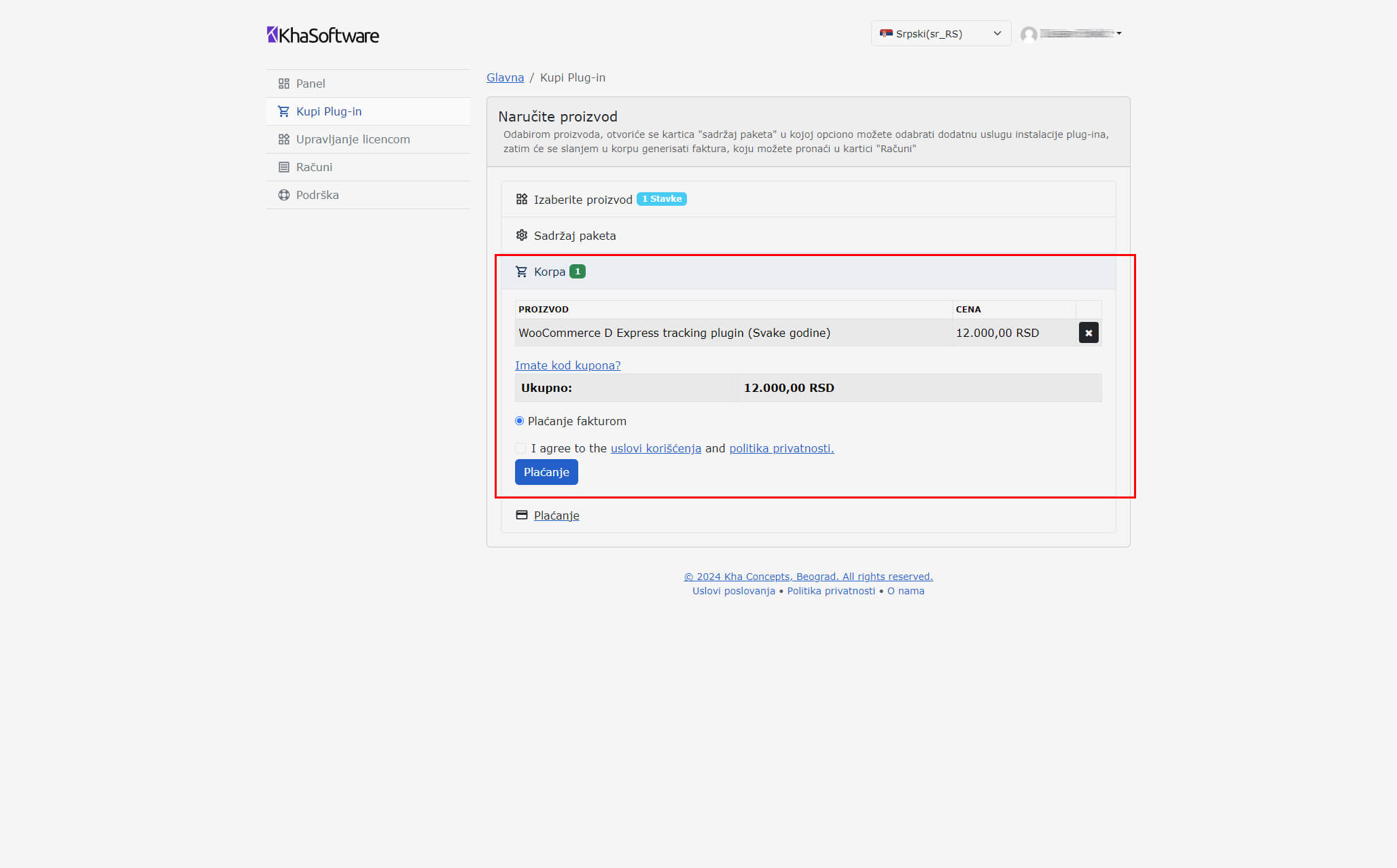This screenshot has height=868, width=1397.
Task: Open the Panel sidebar item
Action: [x=368, y=84]
